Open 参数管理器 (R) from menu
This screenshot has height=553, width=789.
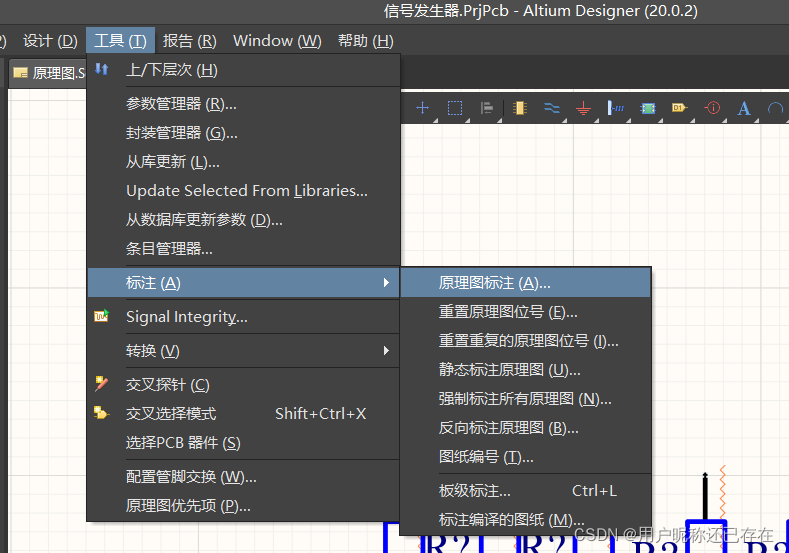point(244,104)
